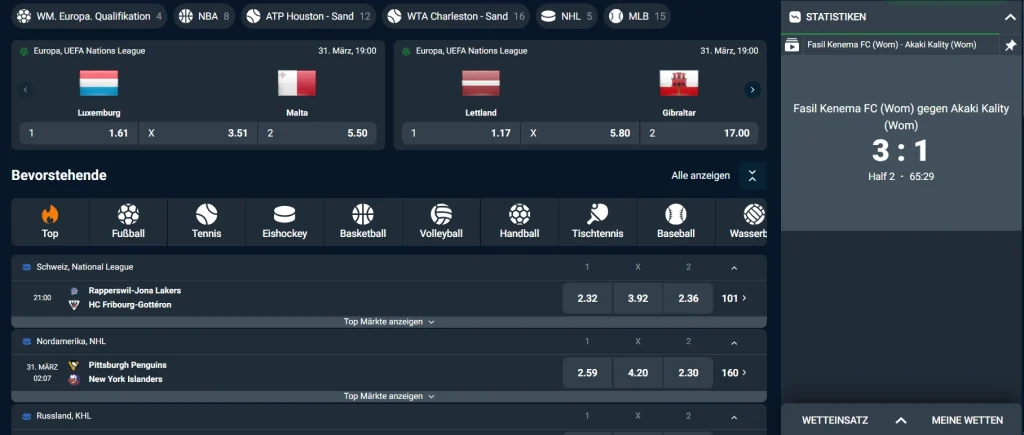
Task: Select odds 2.36 for HC Fribourg-Gottéron
Action: pos(688,298)
